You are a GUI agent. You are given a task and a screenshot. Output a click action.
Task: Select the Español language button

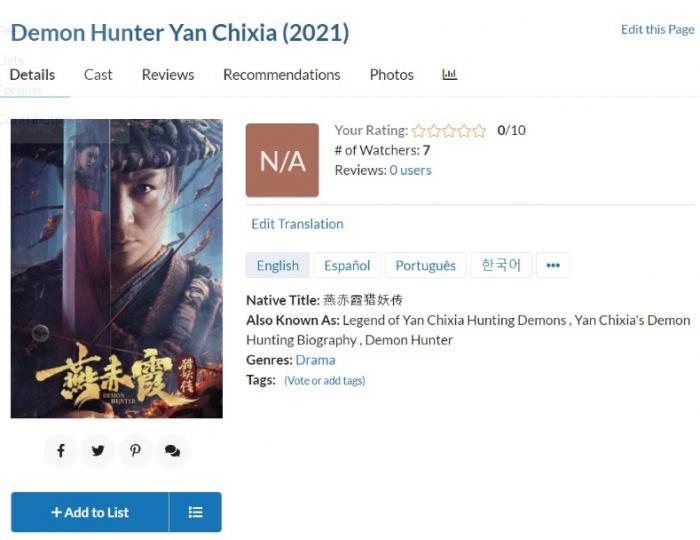click(x=347, y=265)
